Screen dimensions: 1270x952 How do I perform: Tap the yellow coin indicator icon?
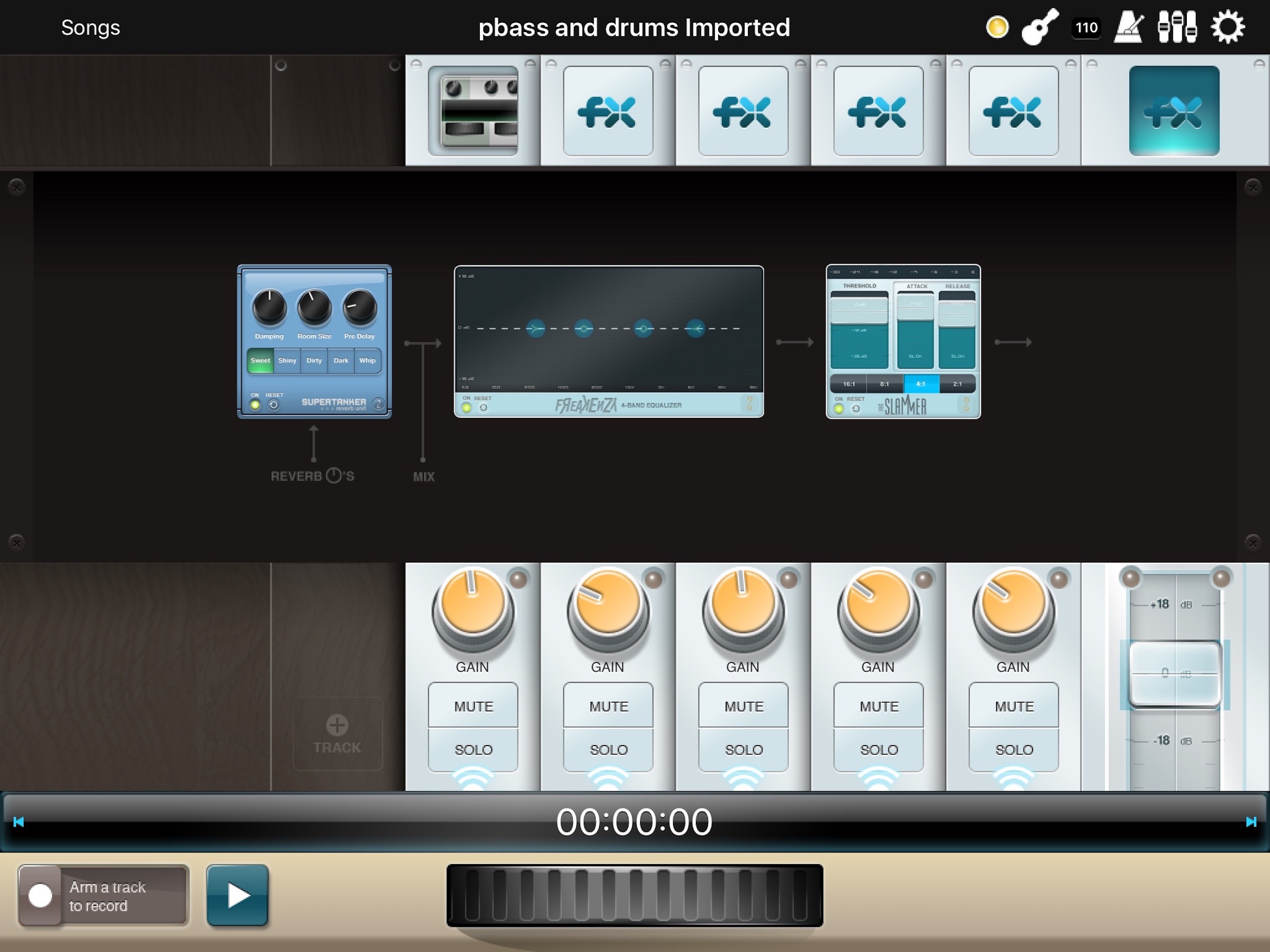point(997,27)
